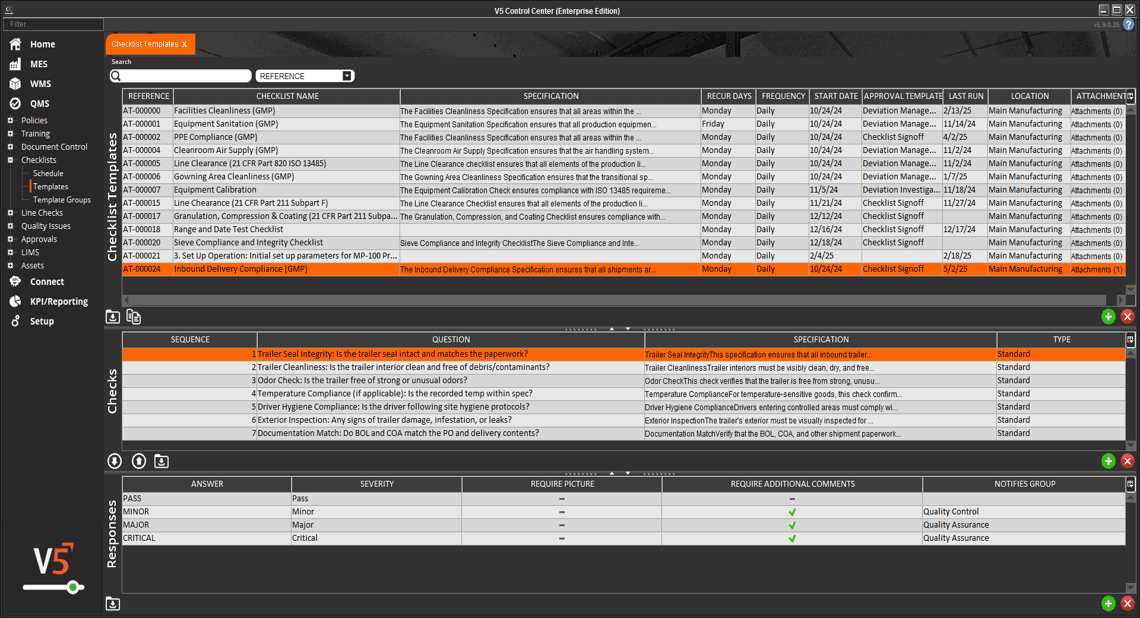Sort by LAST RUN column header
This screenshot has height=618, width=1140.
[966, 96]
